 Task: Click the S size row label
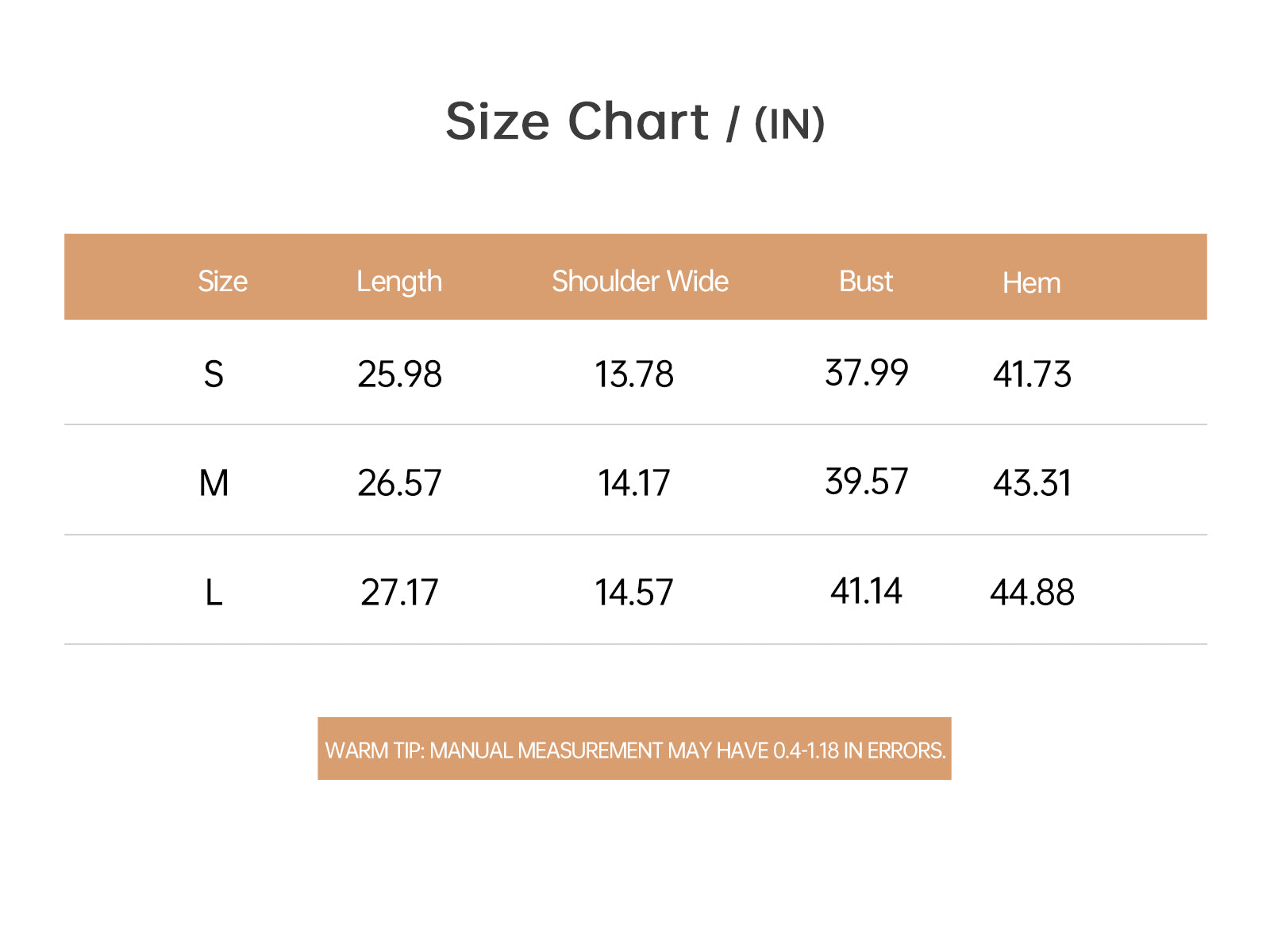click(214, 374)
